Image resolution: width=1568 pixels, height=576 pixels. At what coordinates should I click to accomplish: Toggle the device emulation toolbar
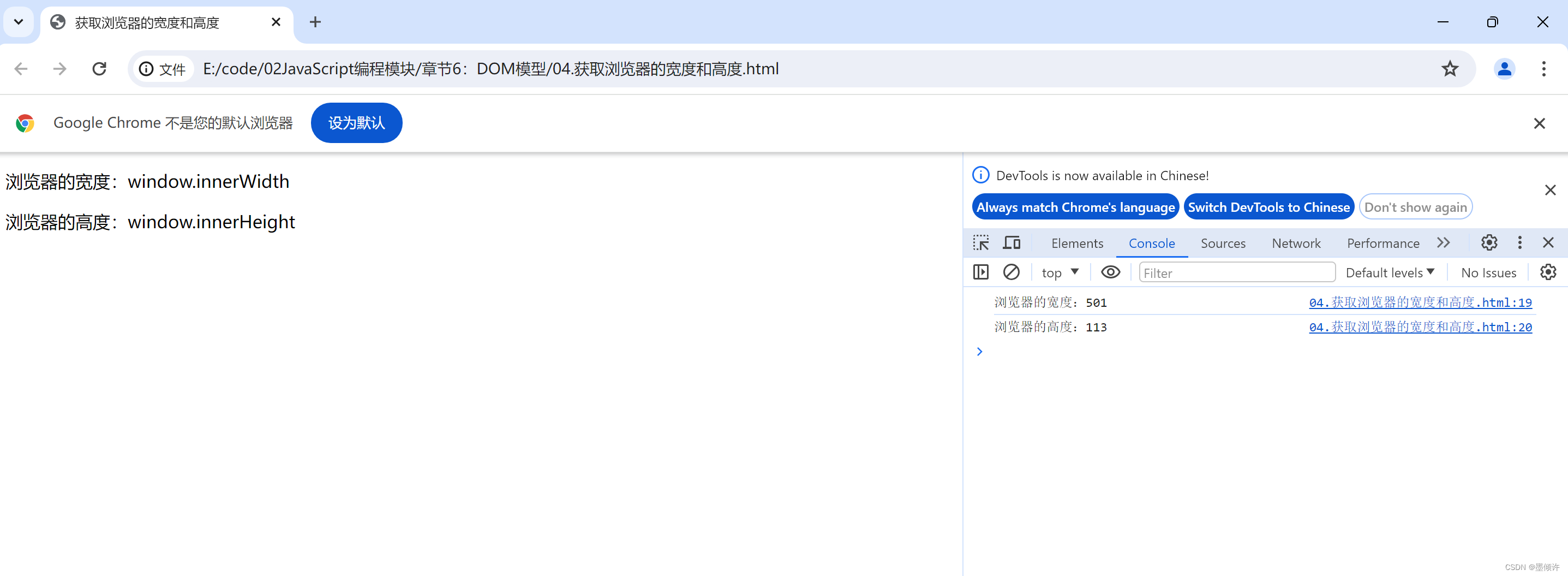(1012, 242)
